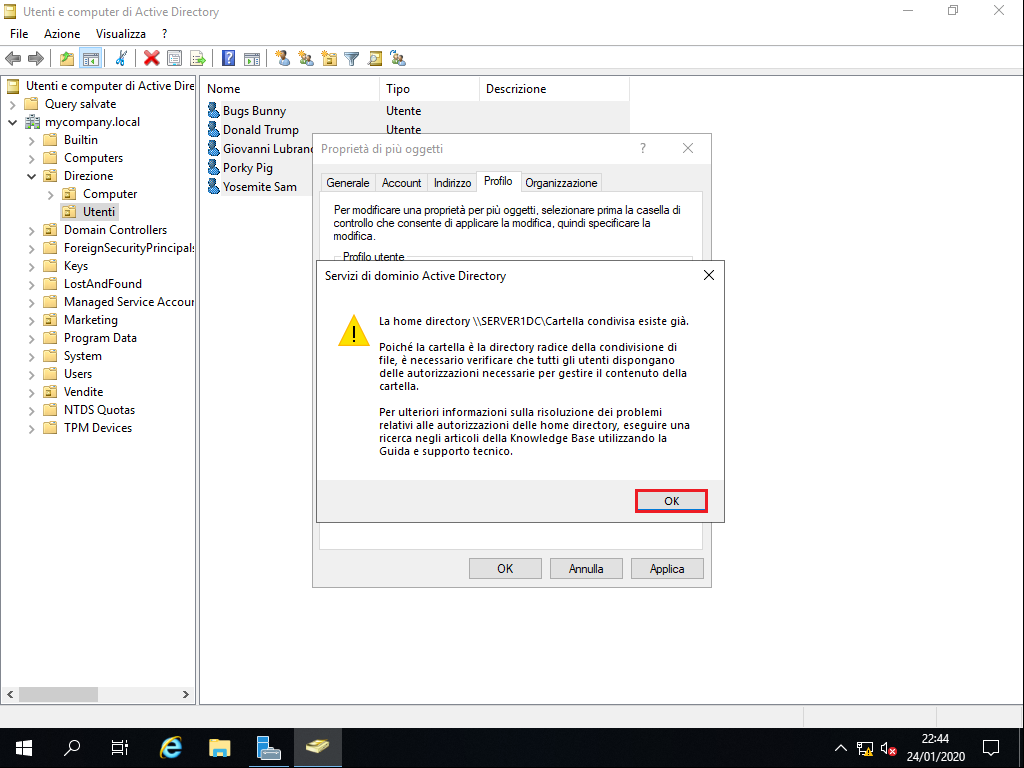Switch to the Organizzazione tab
This screenshot has height=768, width=1024.
coord(561,183)
